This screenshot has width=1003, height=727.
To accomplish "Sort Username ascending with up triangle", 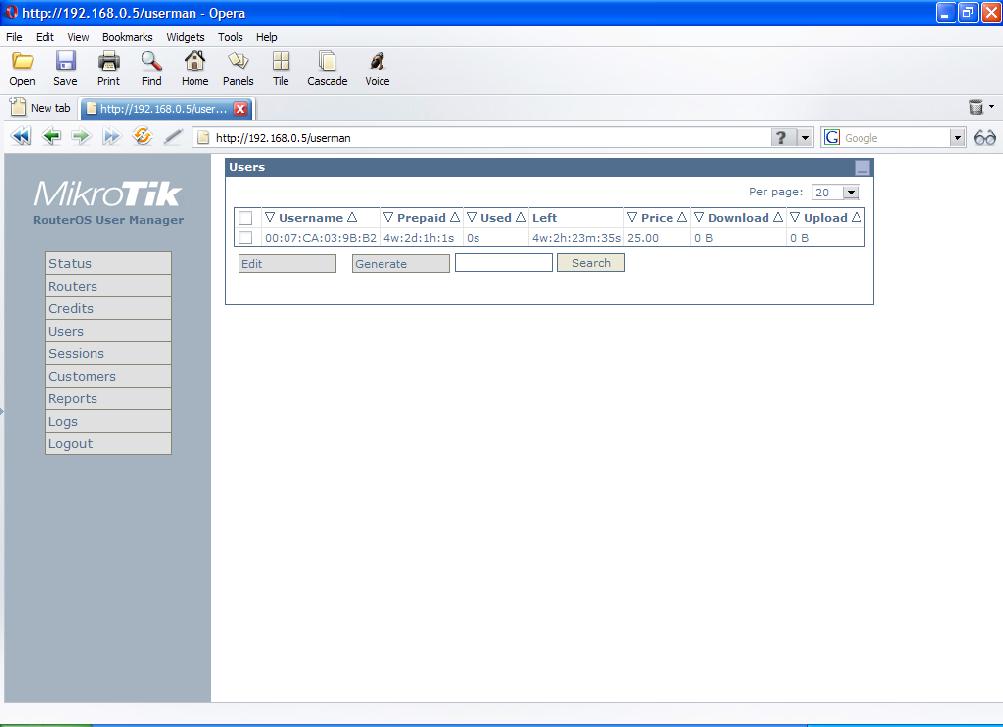I will [352, 217].
